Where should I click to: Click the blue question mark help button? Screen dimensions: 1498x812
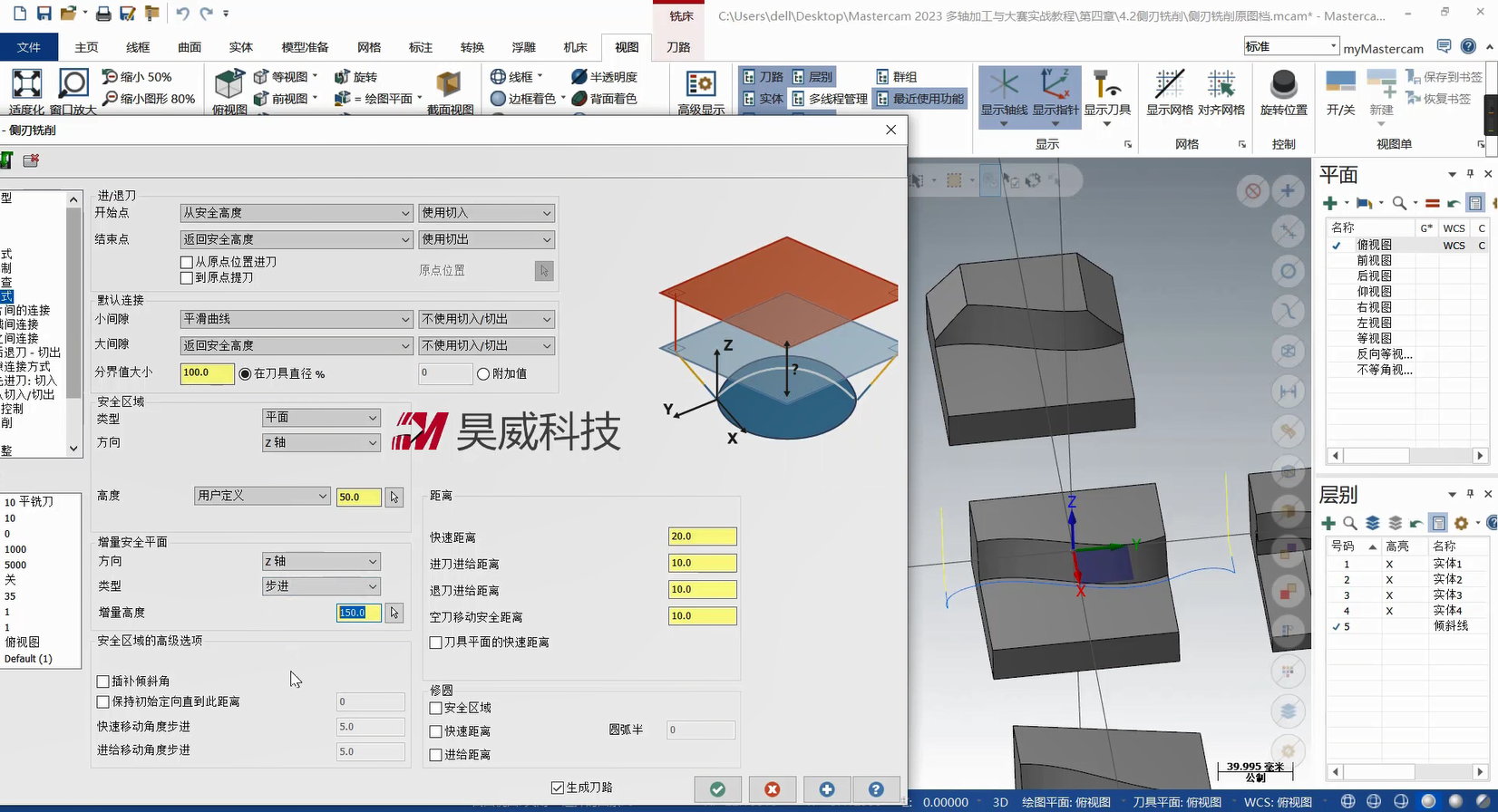(x=876, y=789)
